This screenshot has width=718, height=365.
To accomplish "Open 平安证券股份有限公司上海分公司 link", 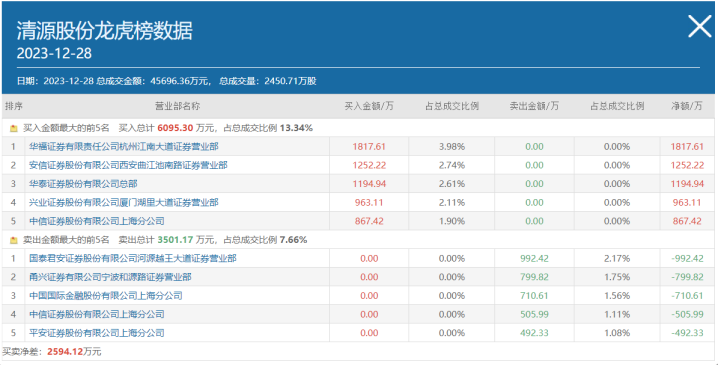I will [97, 333].
